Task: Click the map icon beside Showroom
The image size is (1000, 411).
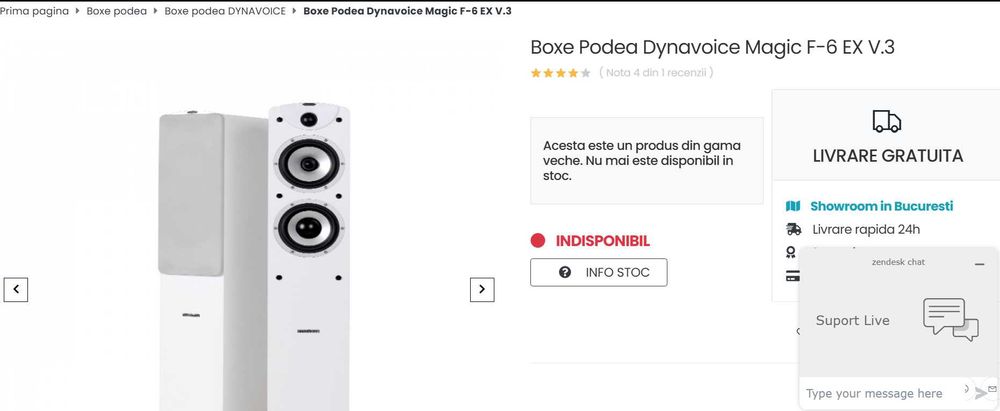Action: click(793, 206)
